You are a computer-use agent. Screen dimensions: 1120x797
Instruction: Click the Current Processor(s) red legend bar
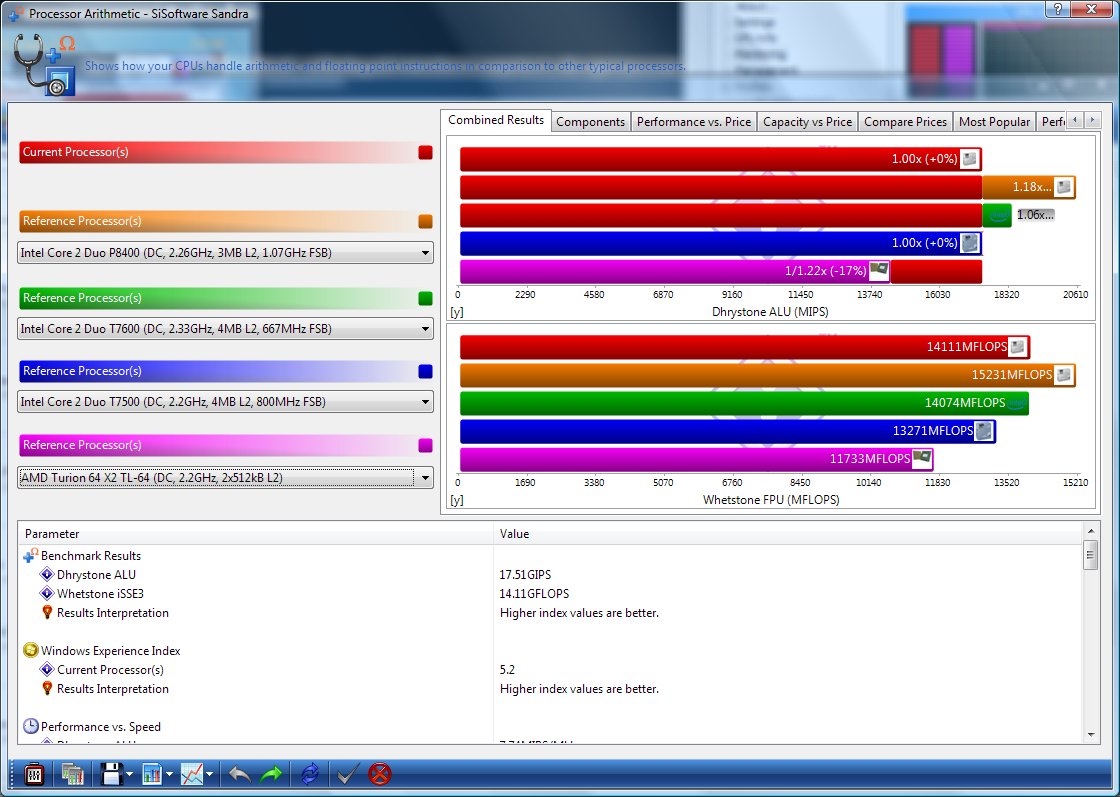(226, 152)
